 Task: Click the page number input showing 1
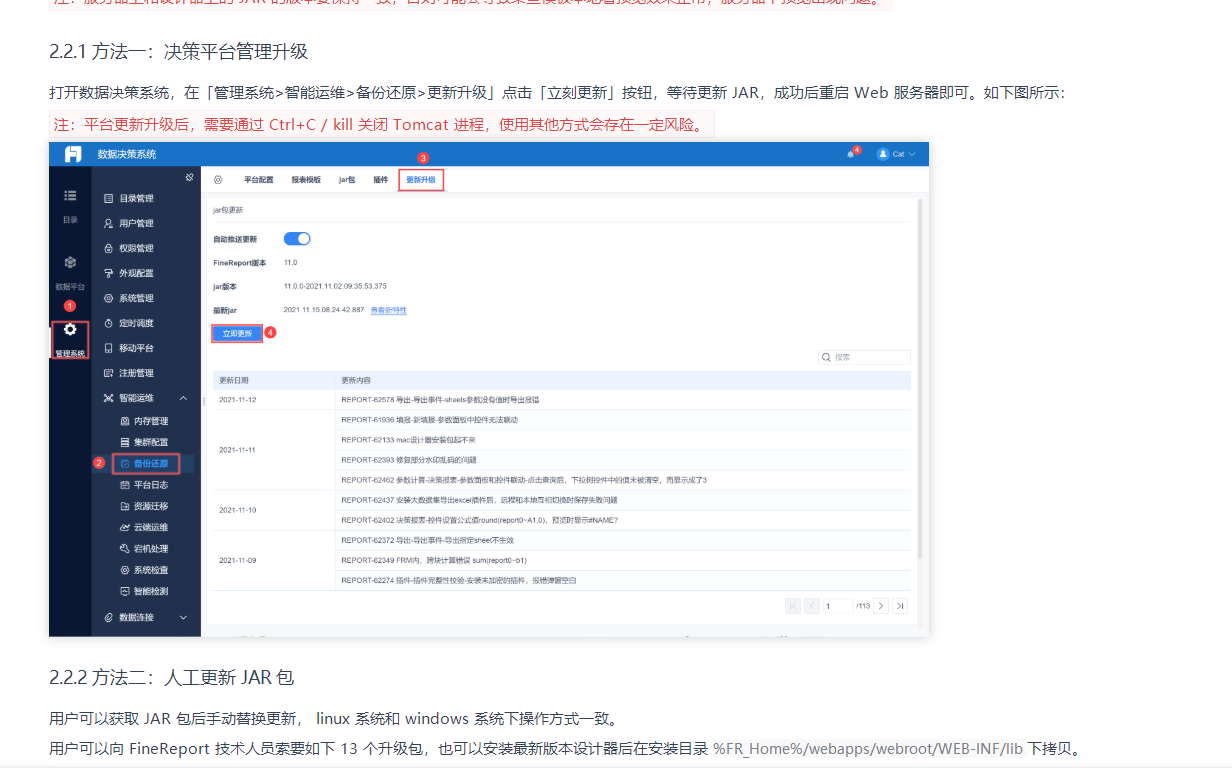click(838, 605)
